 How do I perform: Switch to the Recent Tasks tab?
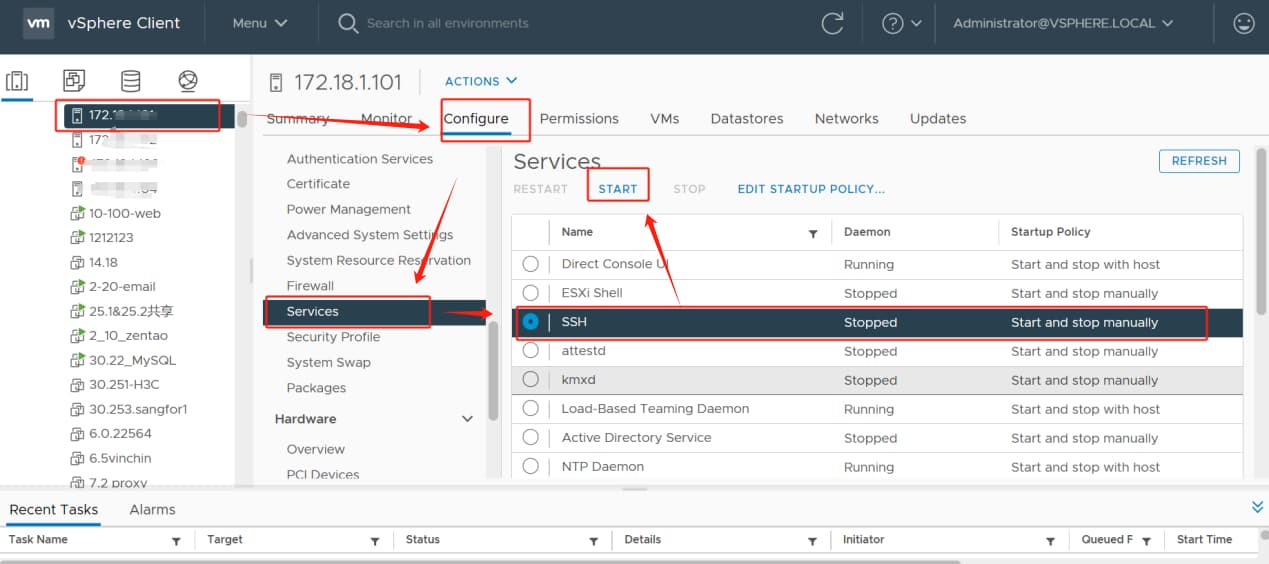pos(54,509)
